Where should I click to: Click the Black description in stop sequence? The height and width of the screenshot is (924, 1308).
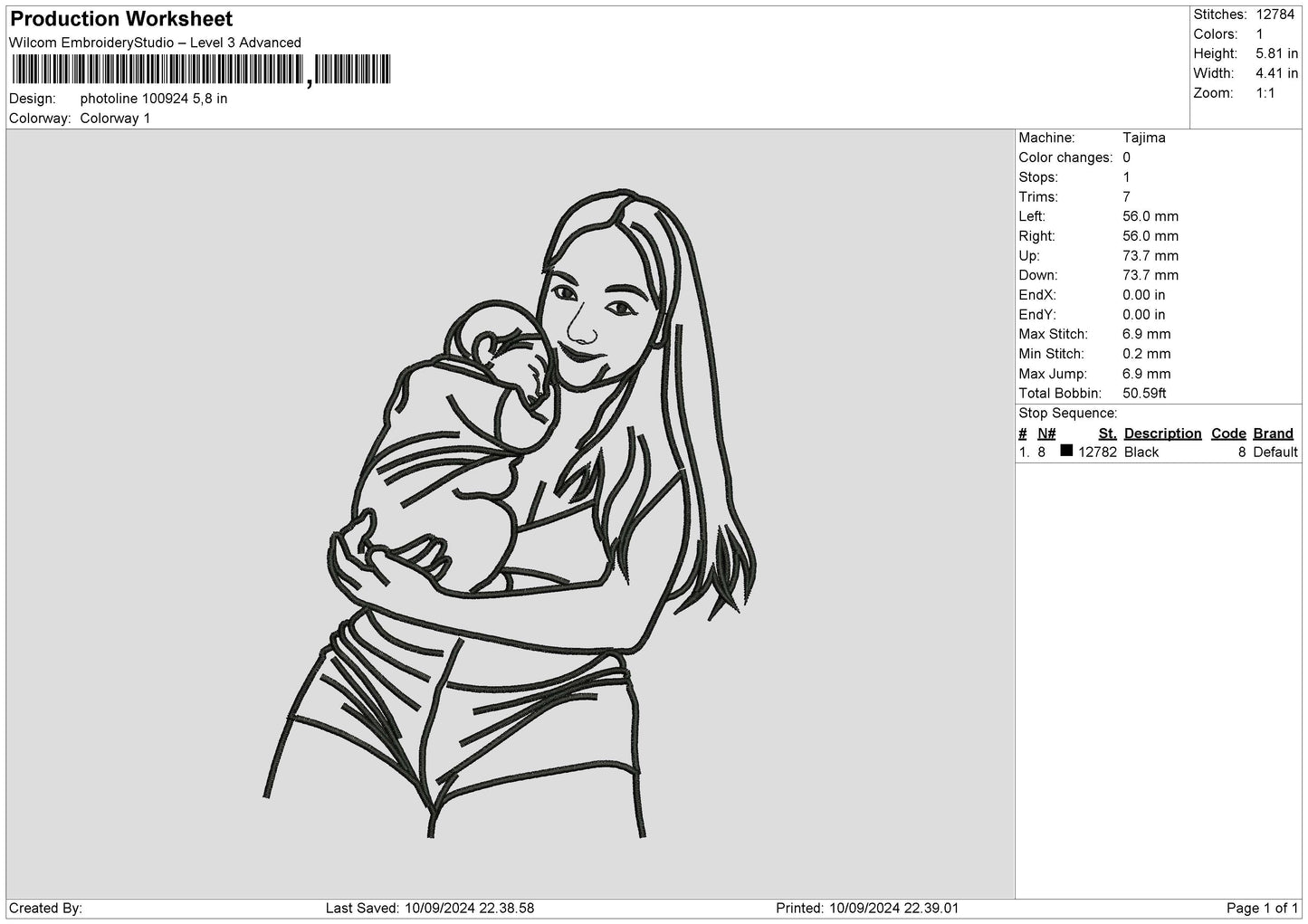click(x=1141, y=452)
